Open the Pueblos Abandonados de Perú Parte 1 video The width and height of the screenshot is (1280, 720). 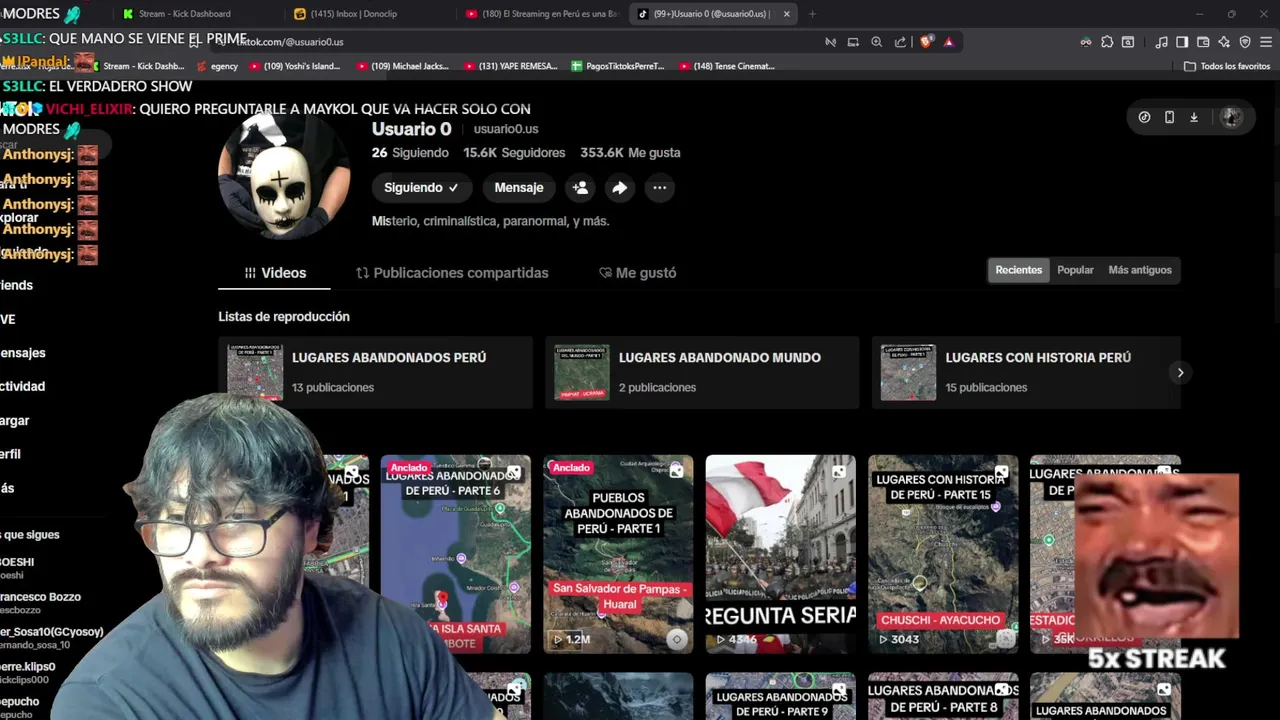618,554
